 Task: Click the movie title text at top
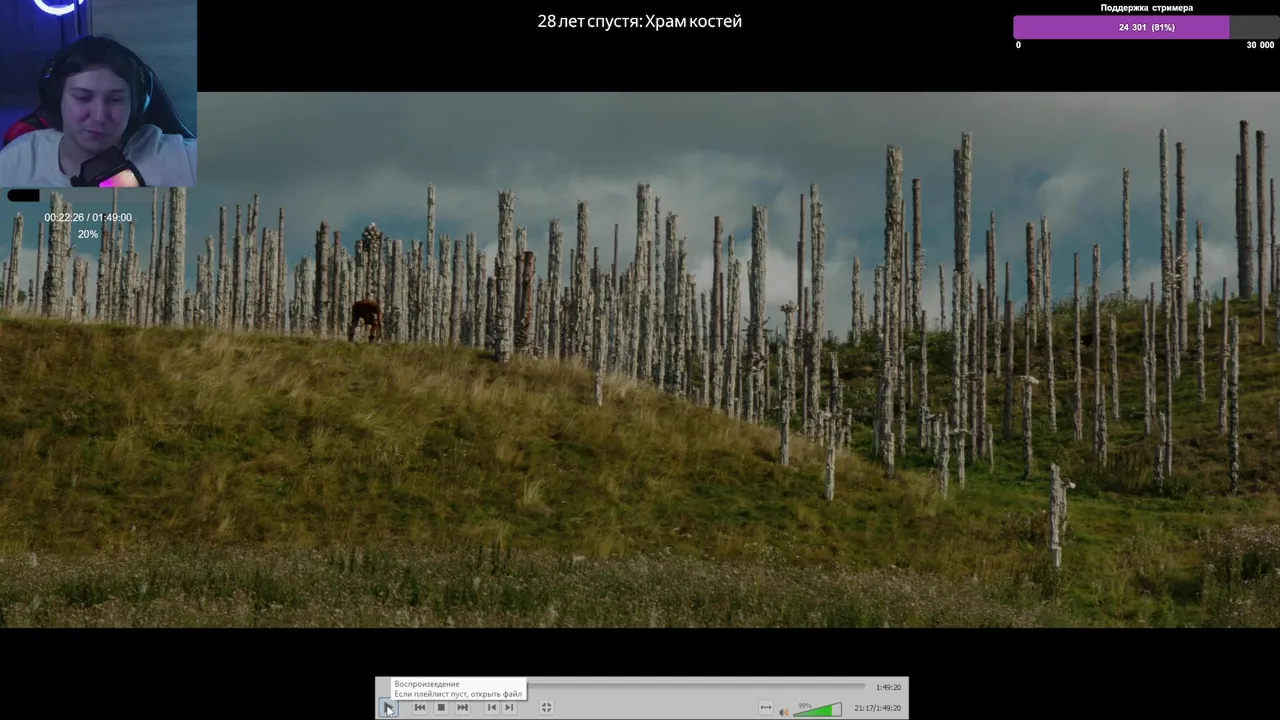click(640, 21)
